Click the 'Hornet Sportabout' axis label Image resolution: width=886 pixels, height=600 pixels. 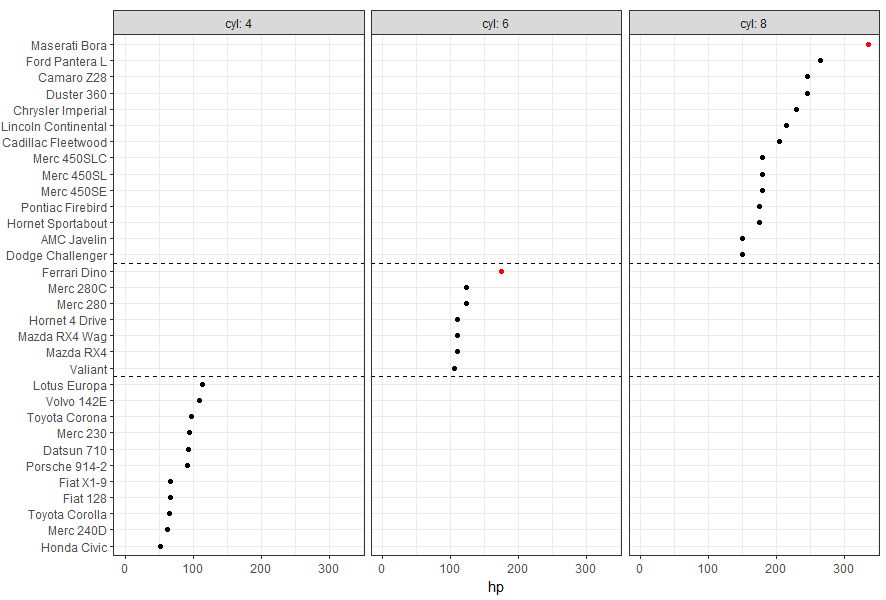tap(57, 223)
